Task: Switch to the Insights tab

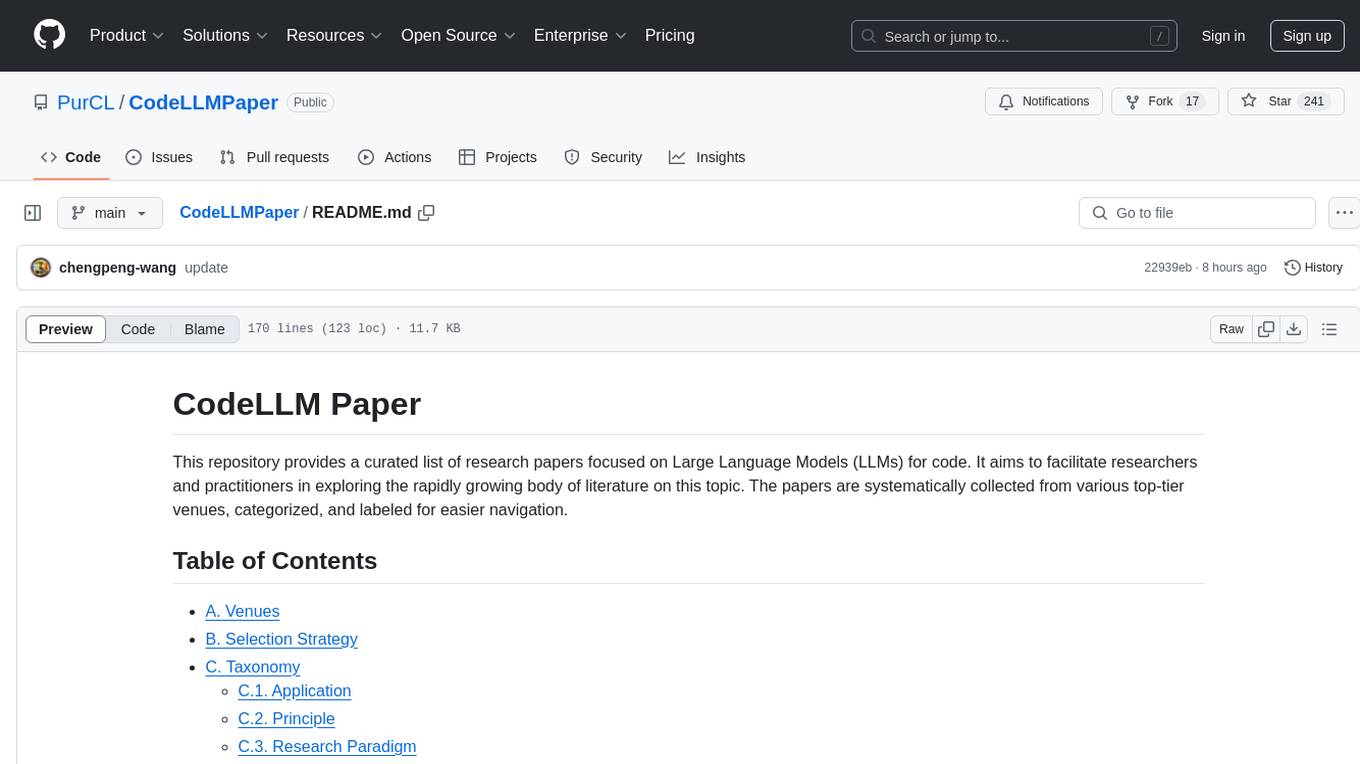Action: [707, 157]
